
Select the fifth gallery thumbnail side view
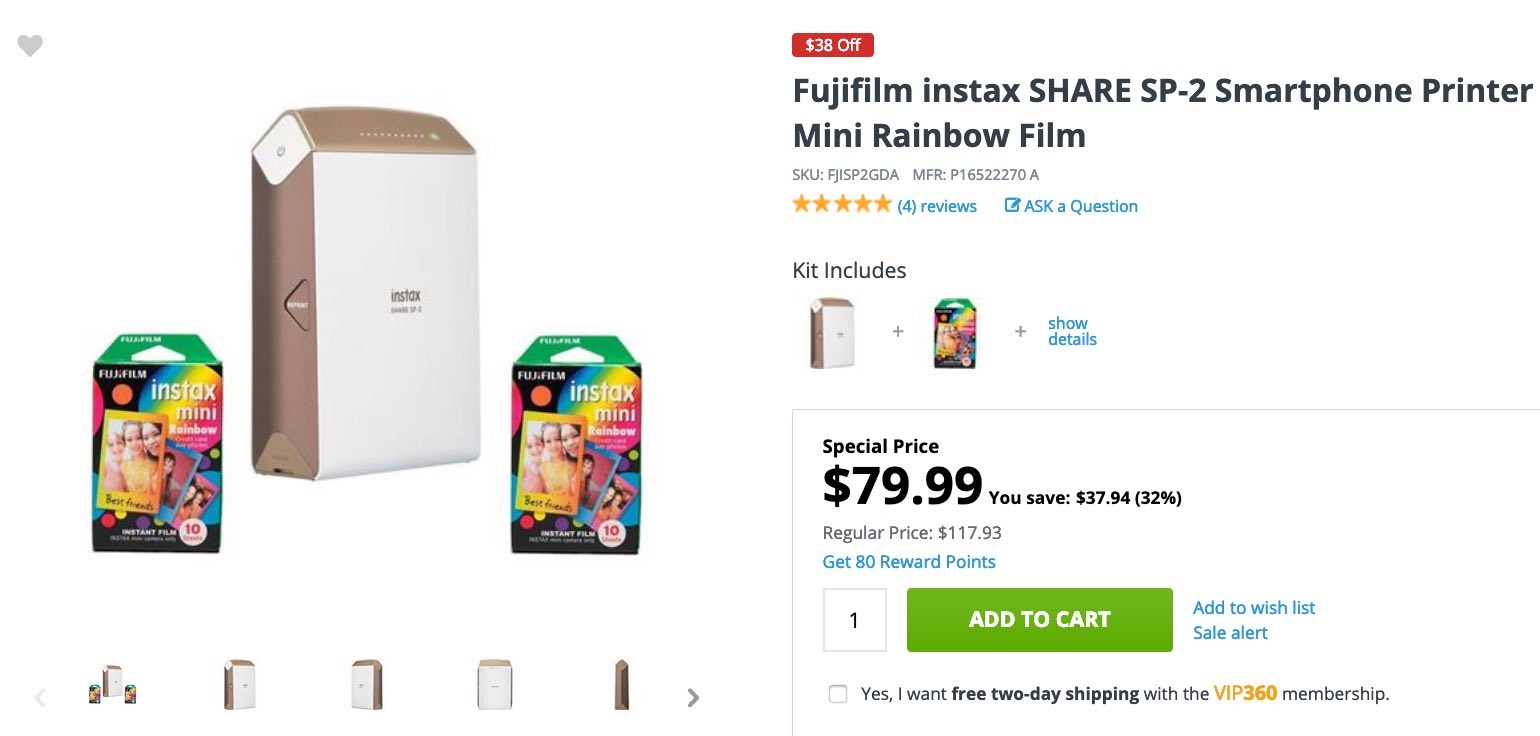click(621, 685)
